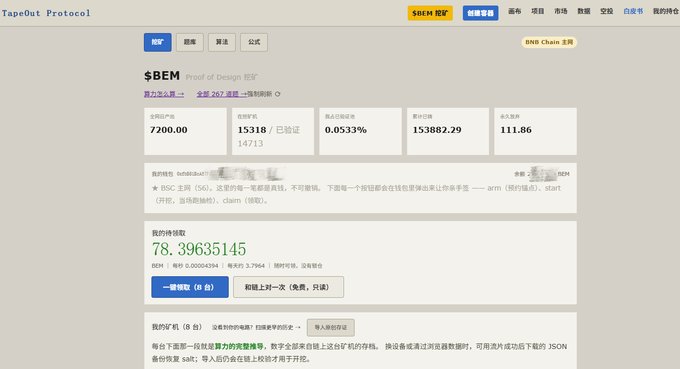Viewport: 680px width, 369px height.
Task: Switch to the 公式 tab
Action: (254, 42)
